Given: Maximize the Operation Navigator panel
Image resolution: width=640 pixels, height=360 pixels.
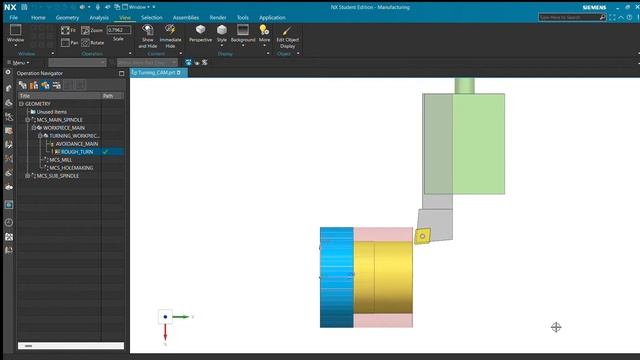Looking at the screenshot, I should [121, 73].
